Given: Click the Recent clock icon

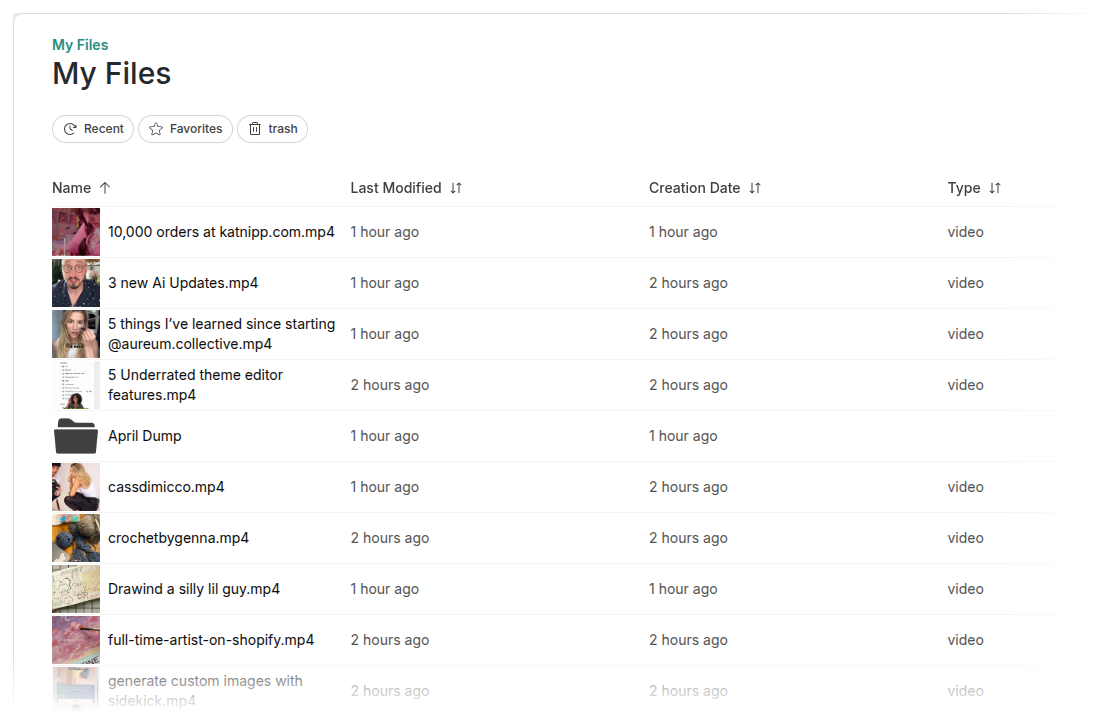Looking at the screenshot, I should (x=70, y=129).
